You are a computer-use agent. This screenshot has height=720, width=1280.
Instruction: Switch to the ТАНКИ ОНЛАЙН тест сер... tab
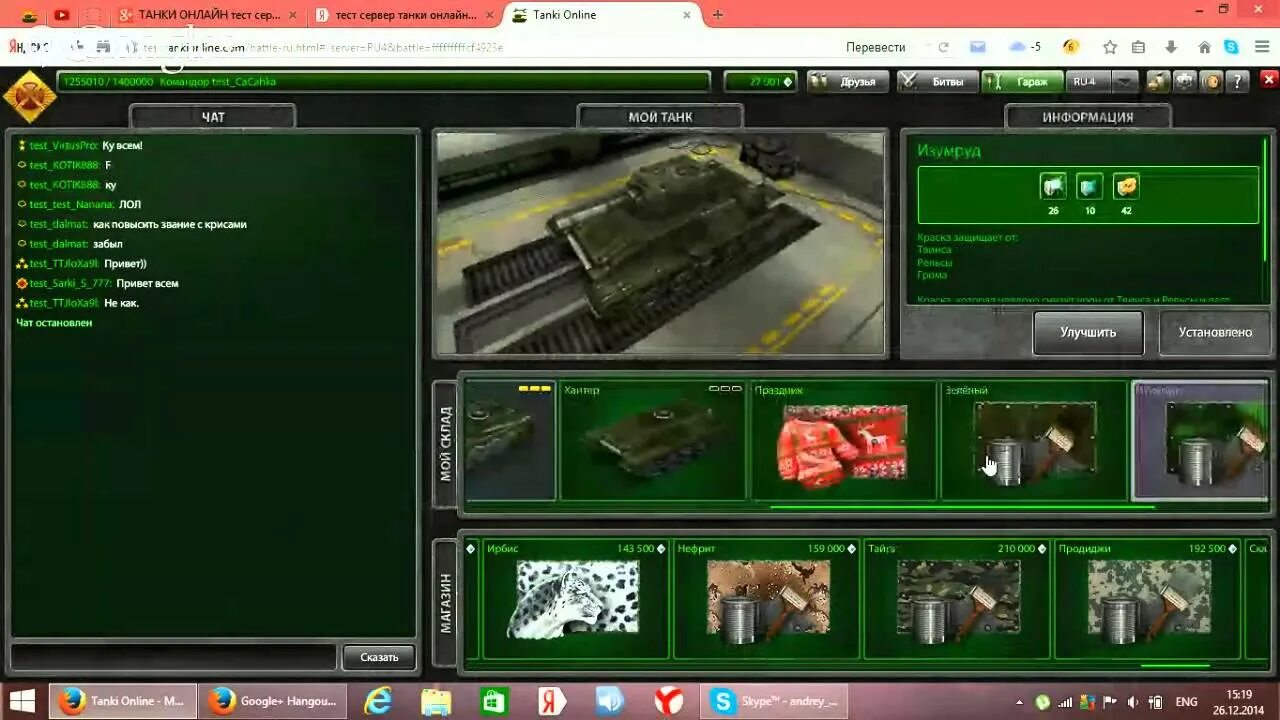[x=206, y=15]
